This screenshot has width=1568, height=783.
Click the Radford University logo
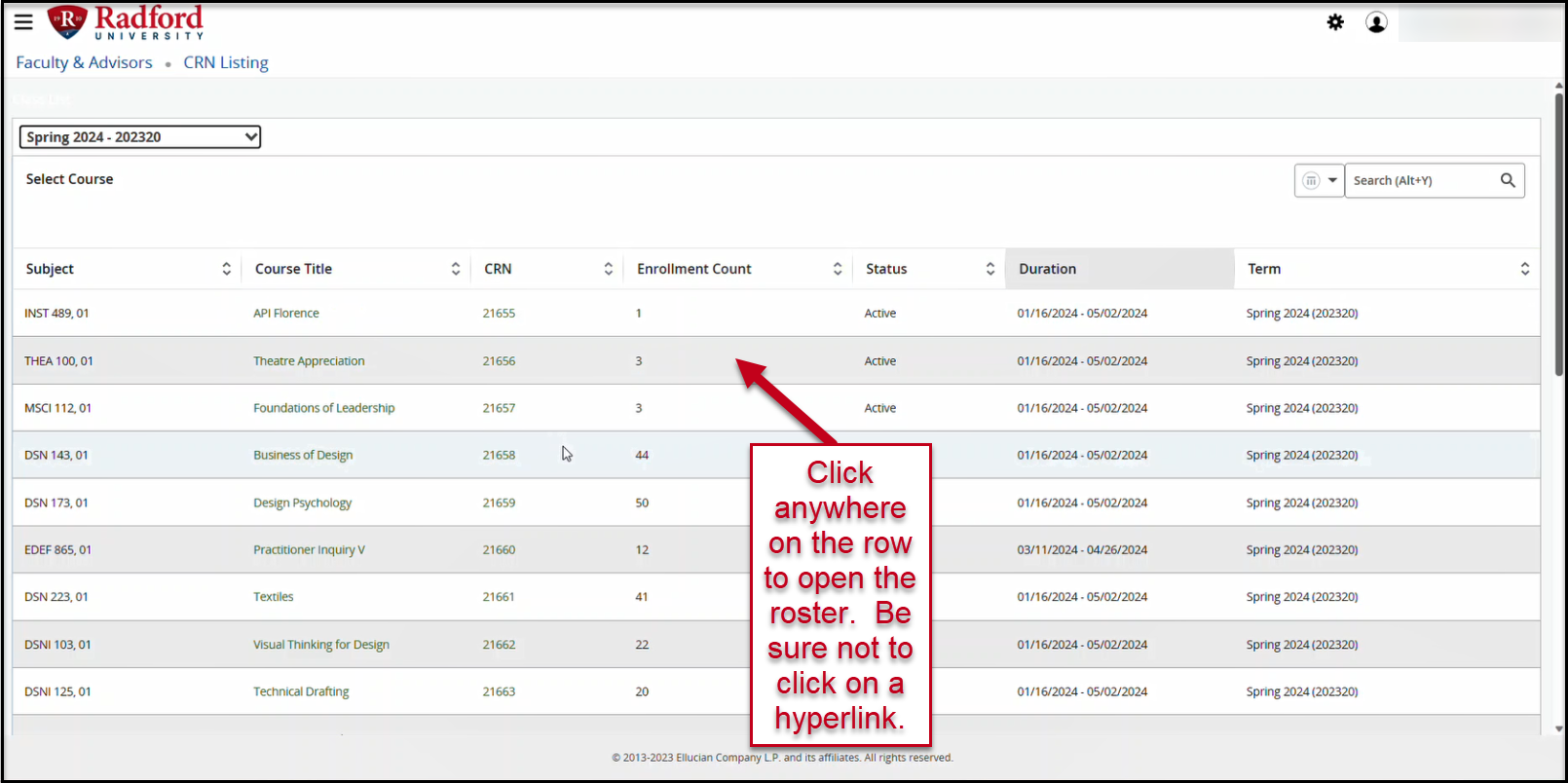126,22
